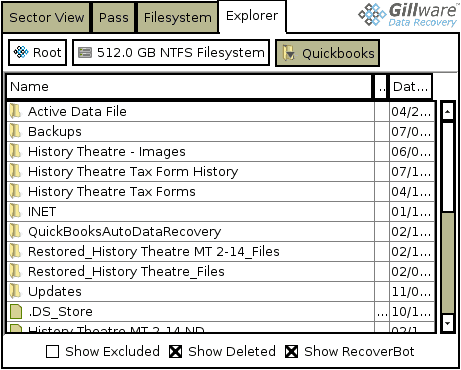Click the date cell of INET
This screenshot has height=370, width=461.
coord(412,212)
